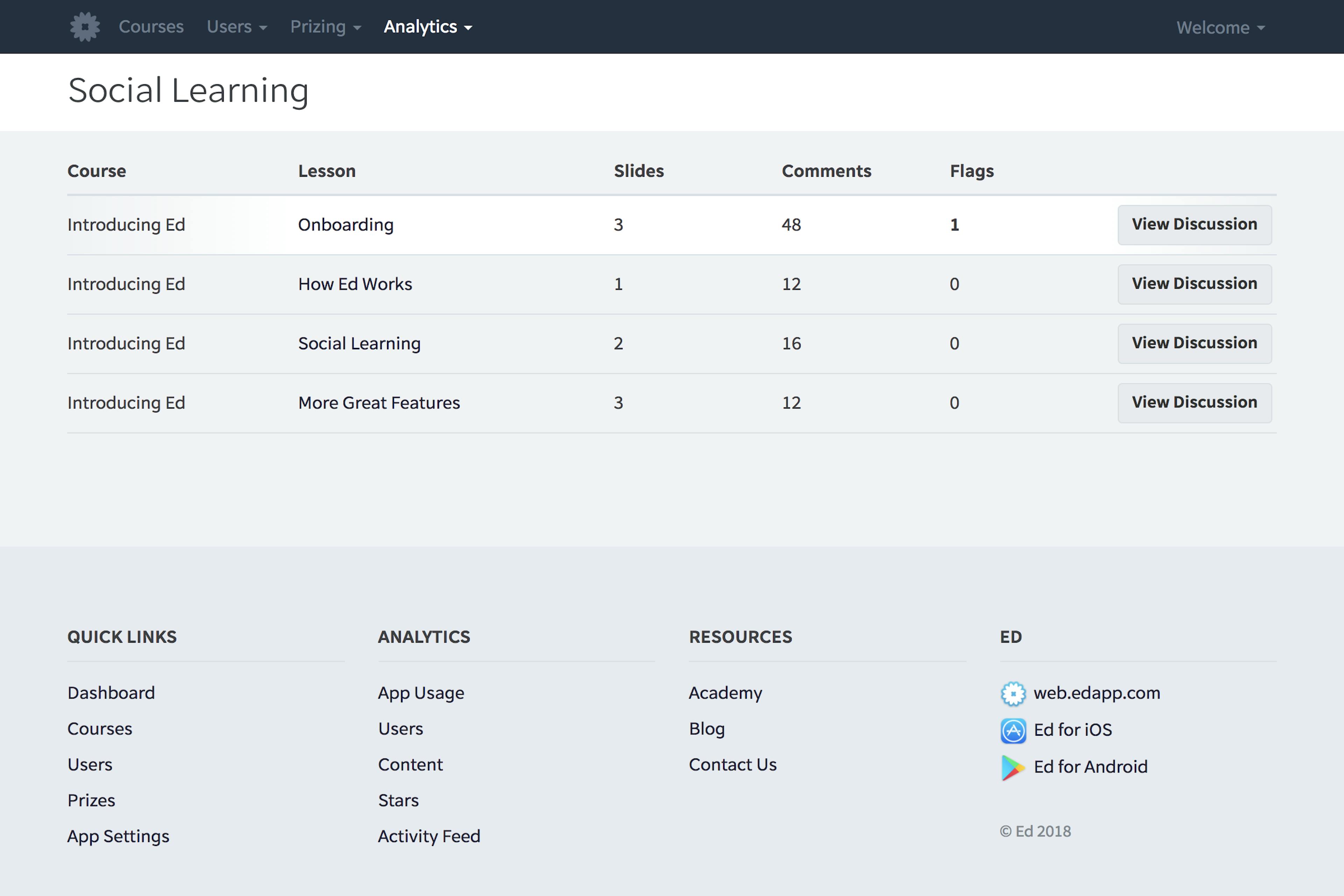View Discussion for the Onboarding lesson
Image resolution: width=1344 pixels, height=896 pixels.
pyautogui.click(x=1195, y=225)
